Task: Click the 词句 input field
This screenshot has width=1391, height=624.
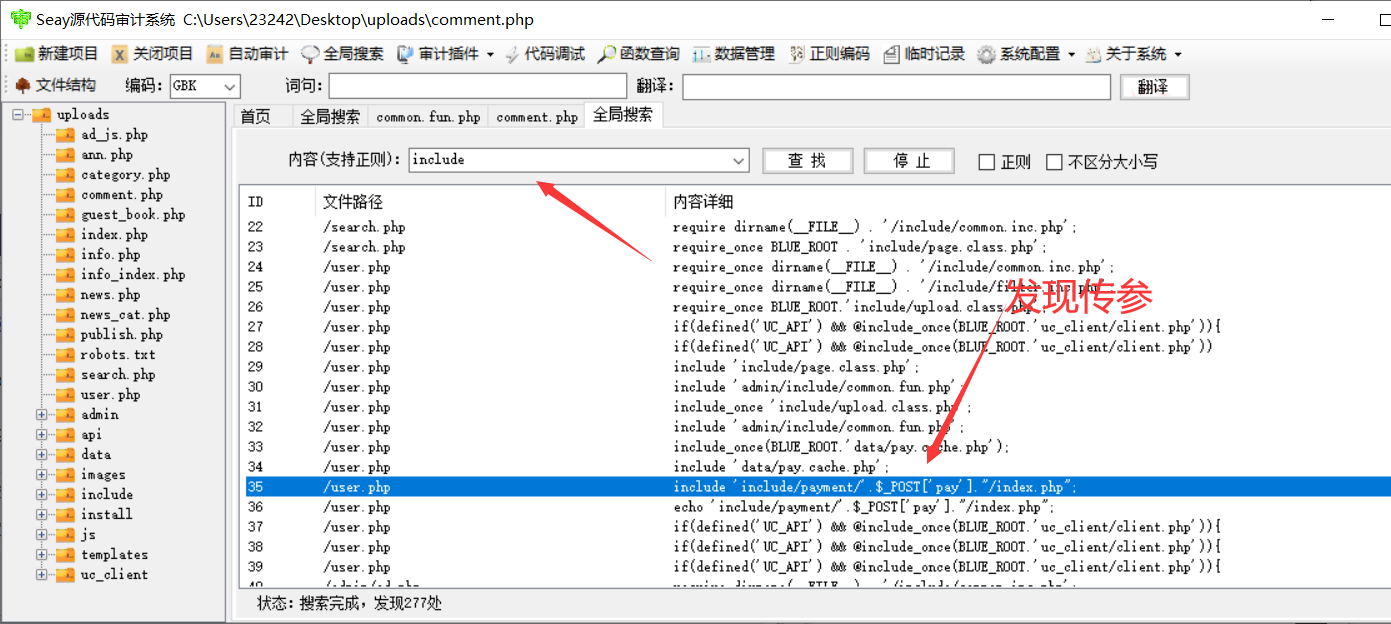Action: point(477,87)
